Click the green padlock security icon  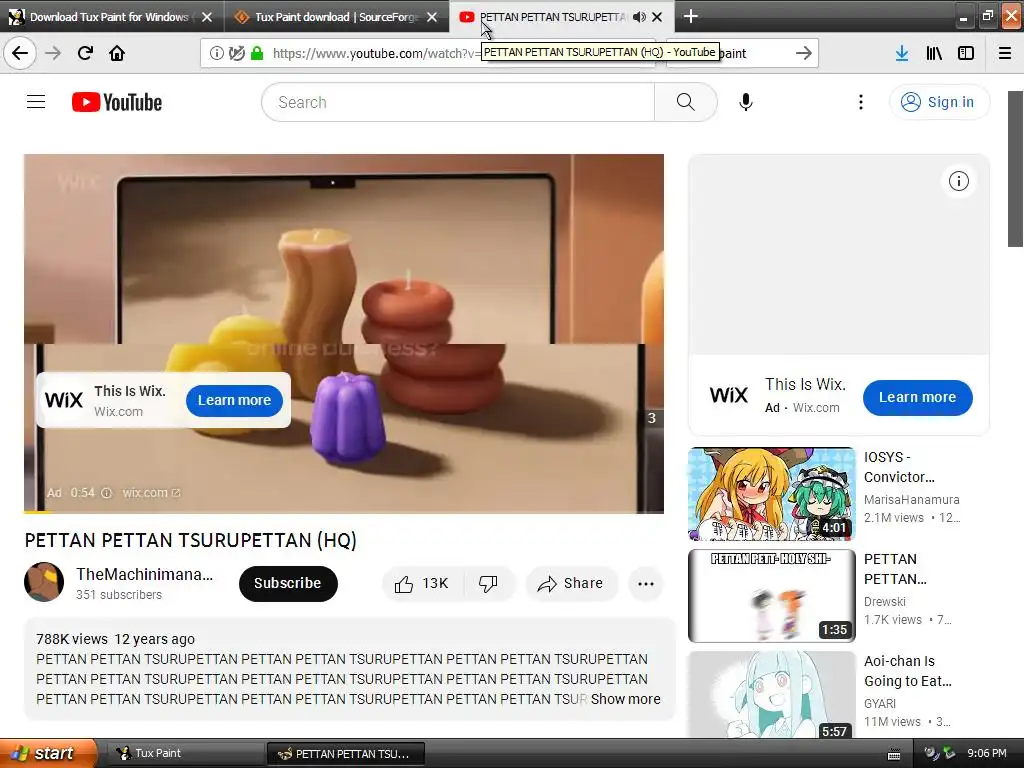tap(257, 53)
